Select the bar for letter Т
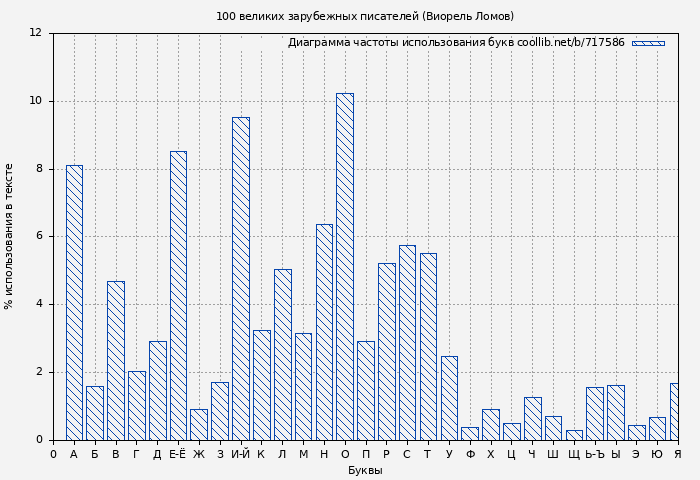The width and height of the screenshot is (700, 480). [428, 346]
